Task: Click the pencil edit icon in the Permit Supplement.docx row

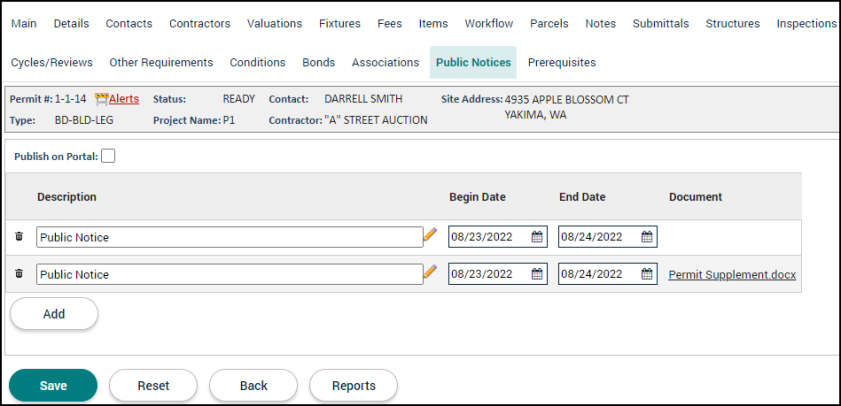Action: tap(430, 271)
